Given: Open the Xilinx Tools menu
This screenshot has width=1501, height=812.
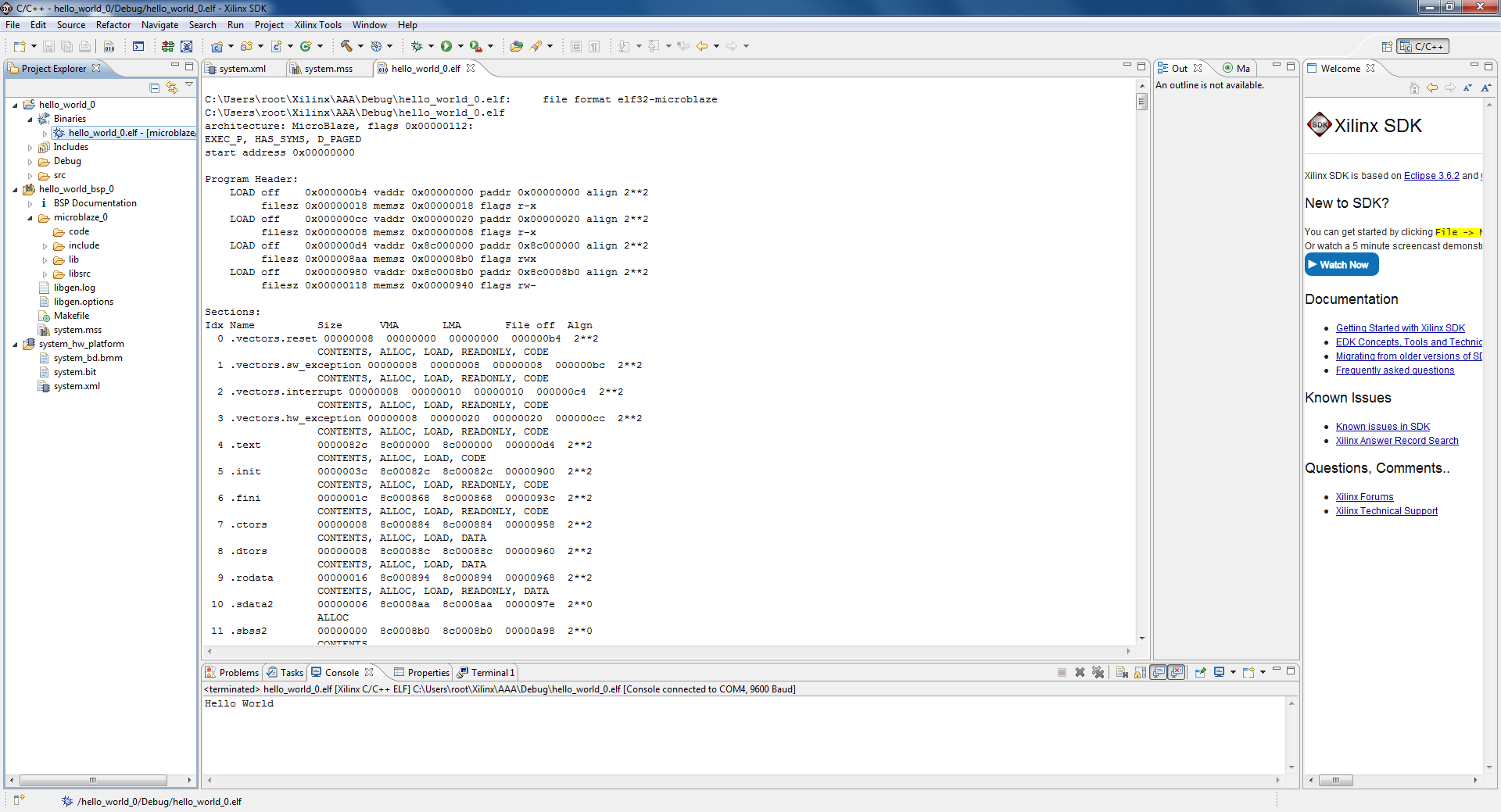Looking at the screenshot, I should tap(317, 25).
